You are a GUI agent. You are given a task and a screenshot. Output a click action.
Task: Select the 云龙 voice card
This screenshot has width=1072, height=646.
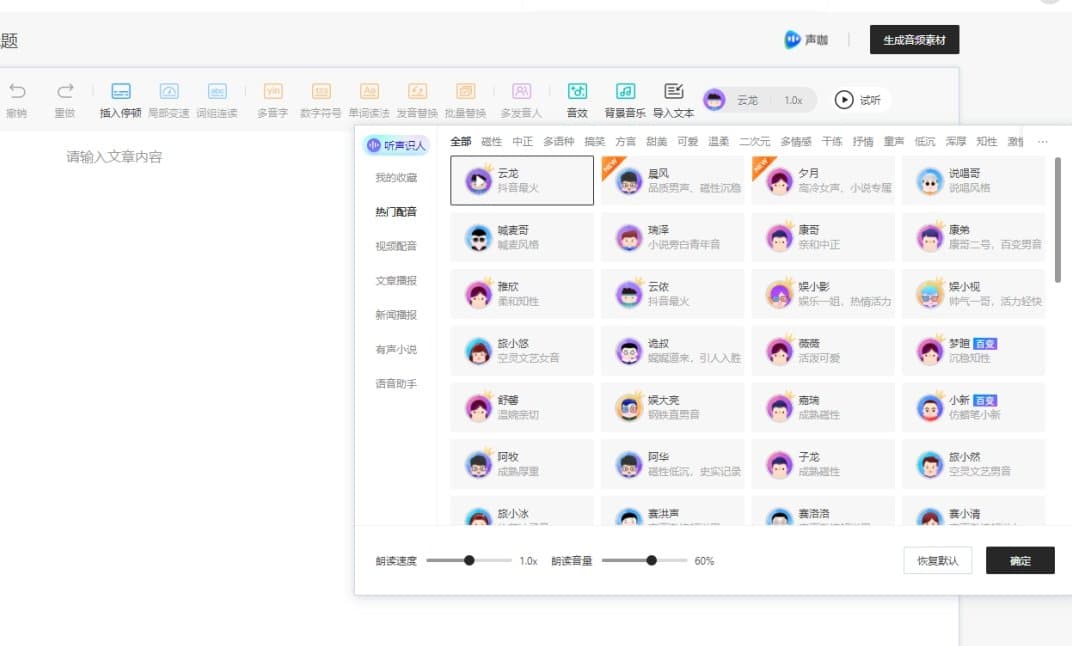point(520,180)
